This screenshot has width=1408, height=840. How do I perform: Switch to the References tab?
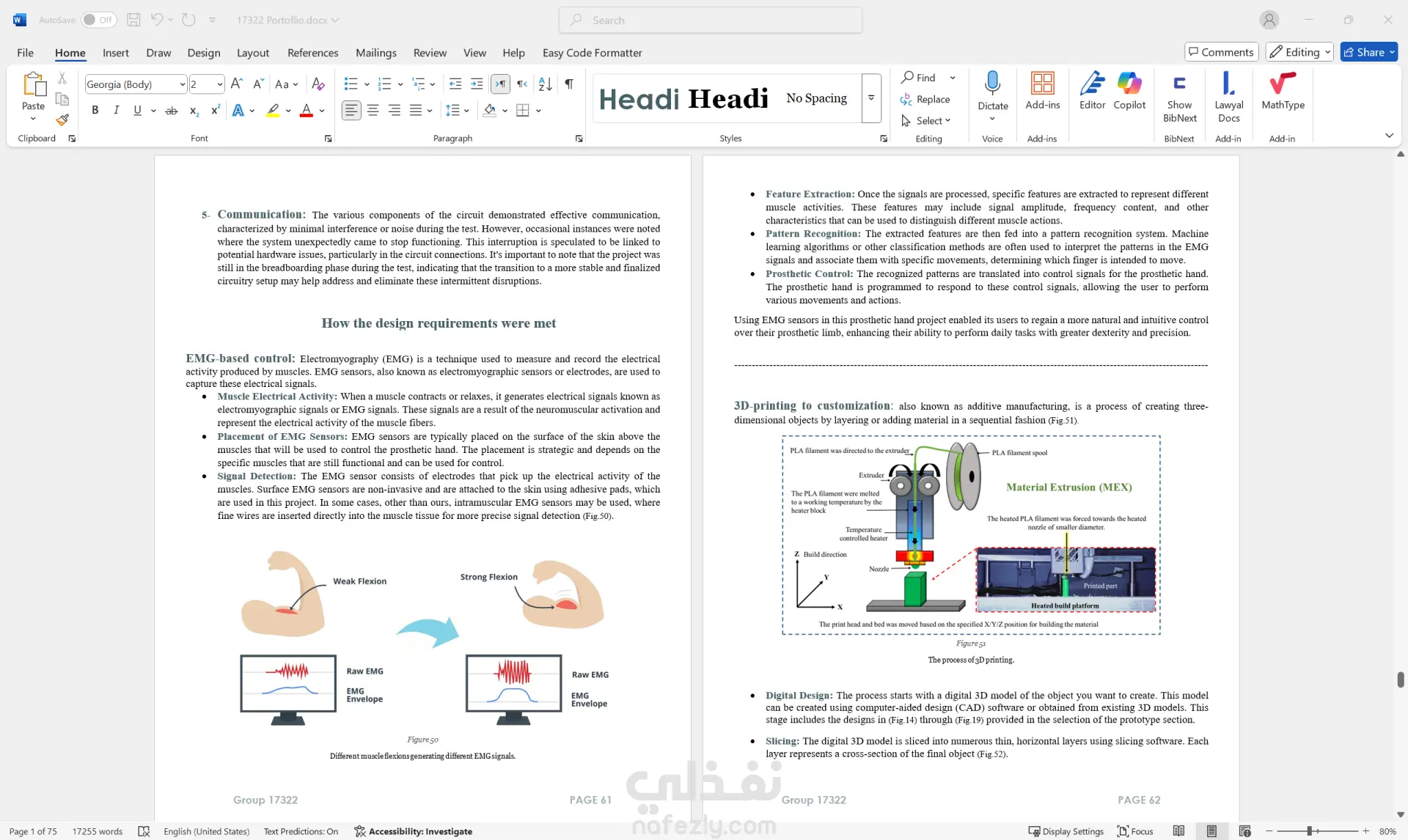point(312,53)
